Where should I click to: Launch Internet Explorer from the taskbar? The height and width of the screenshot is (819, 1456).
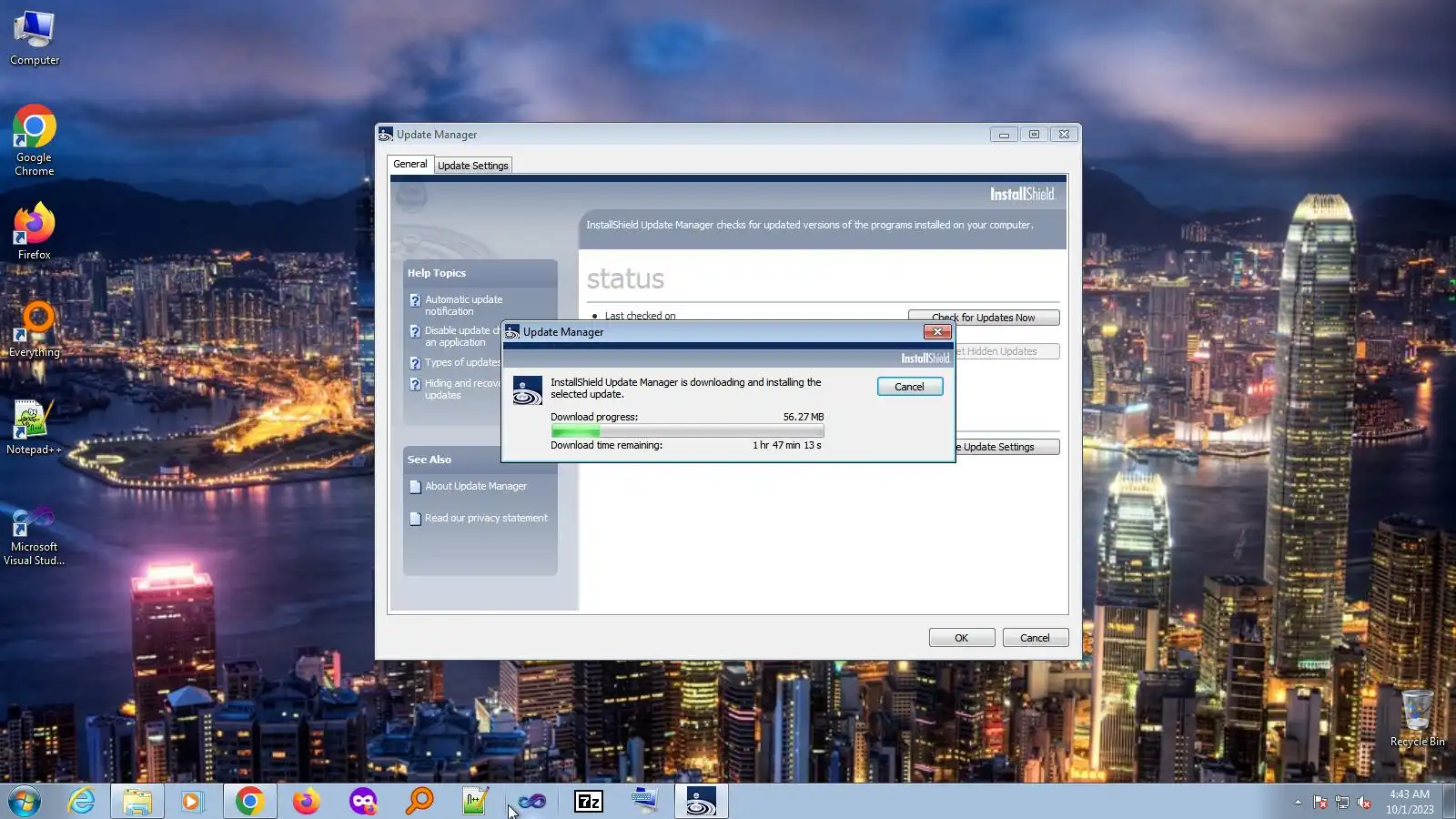click(81, 802)
